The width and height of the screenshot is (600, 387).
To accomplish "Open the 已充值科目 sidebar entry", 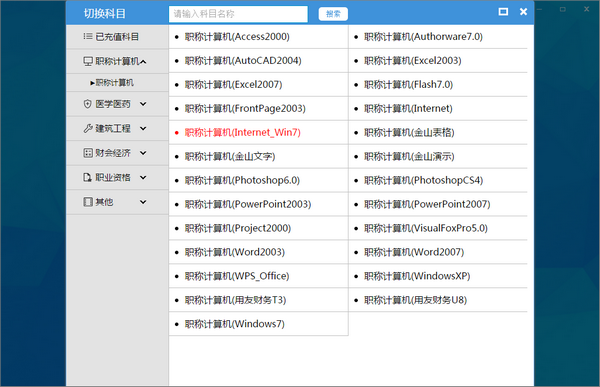I will pyautogui.click(x=117, y=37).
